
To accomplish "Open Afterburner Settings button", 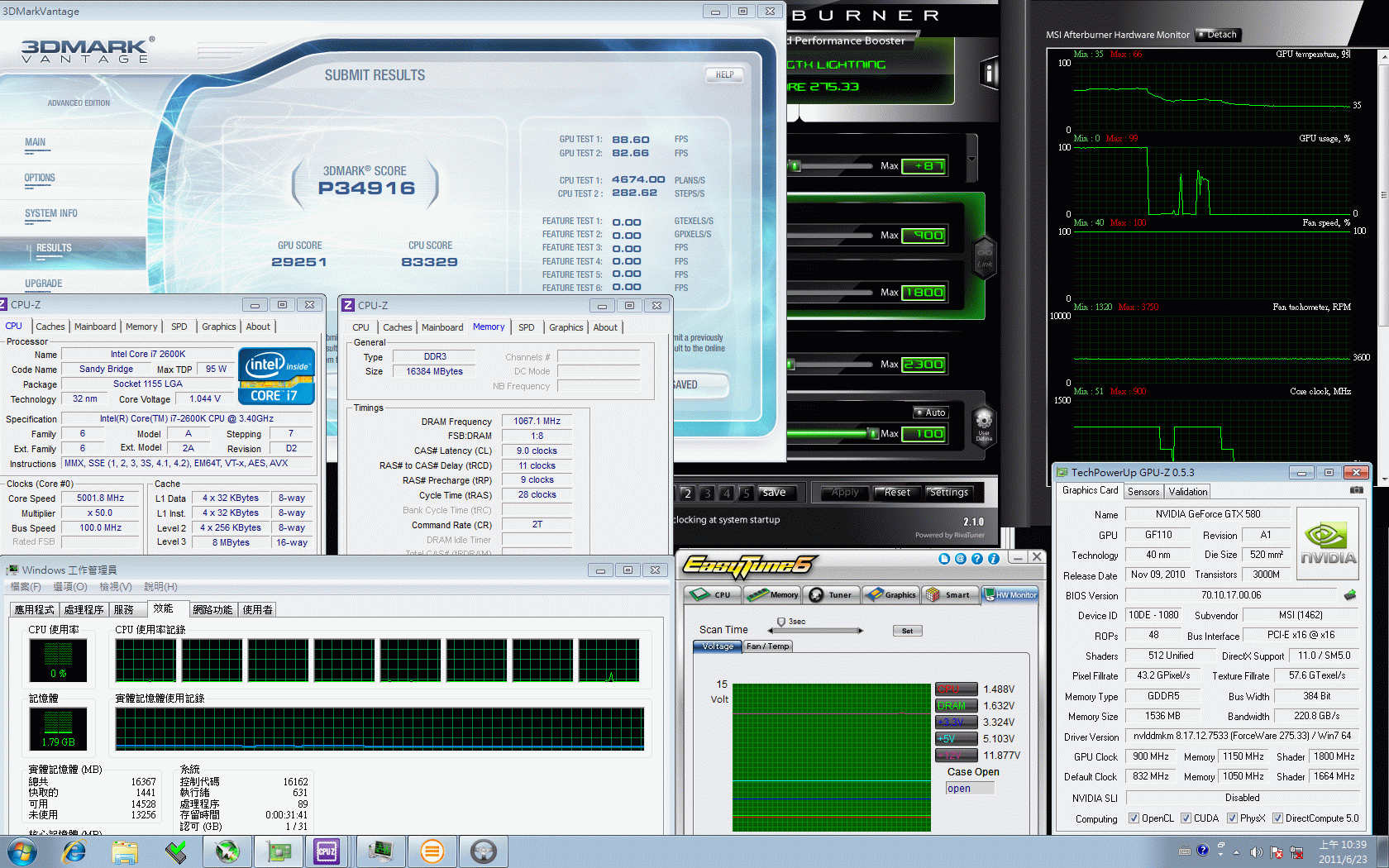I will (948, 493).
